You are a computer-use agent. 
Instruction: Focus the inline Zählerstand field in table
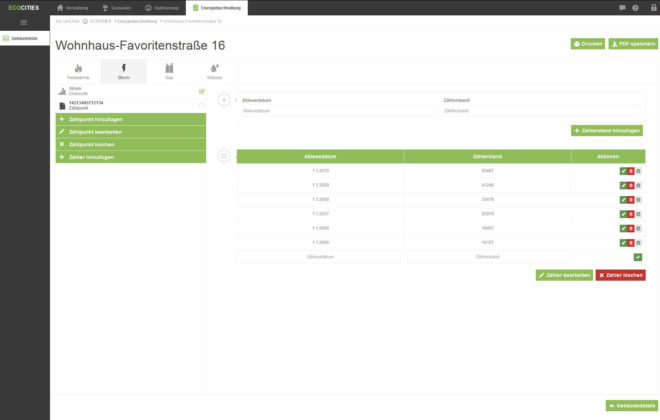click(x=487, y=257)
